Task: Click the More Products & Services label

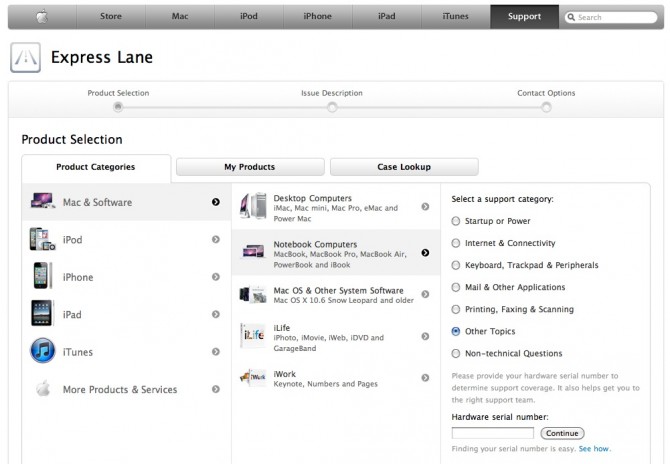Action: (120, 389)
